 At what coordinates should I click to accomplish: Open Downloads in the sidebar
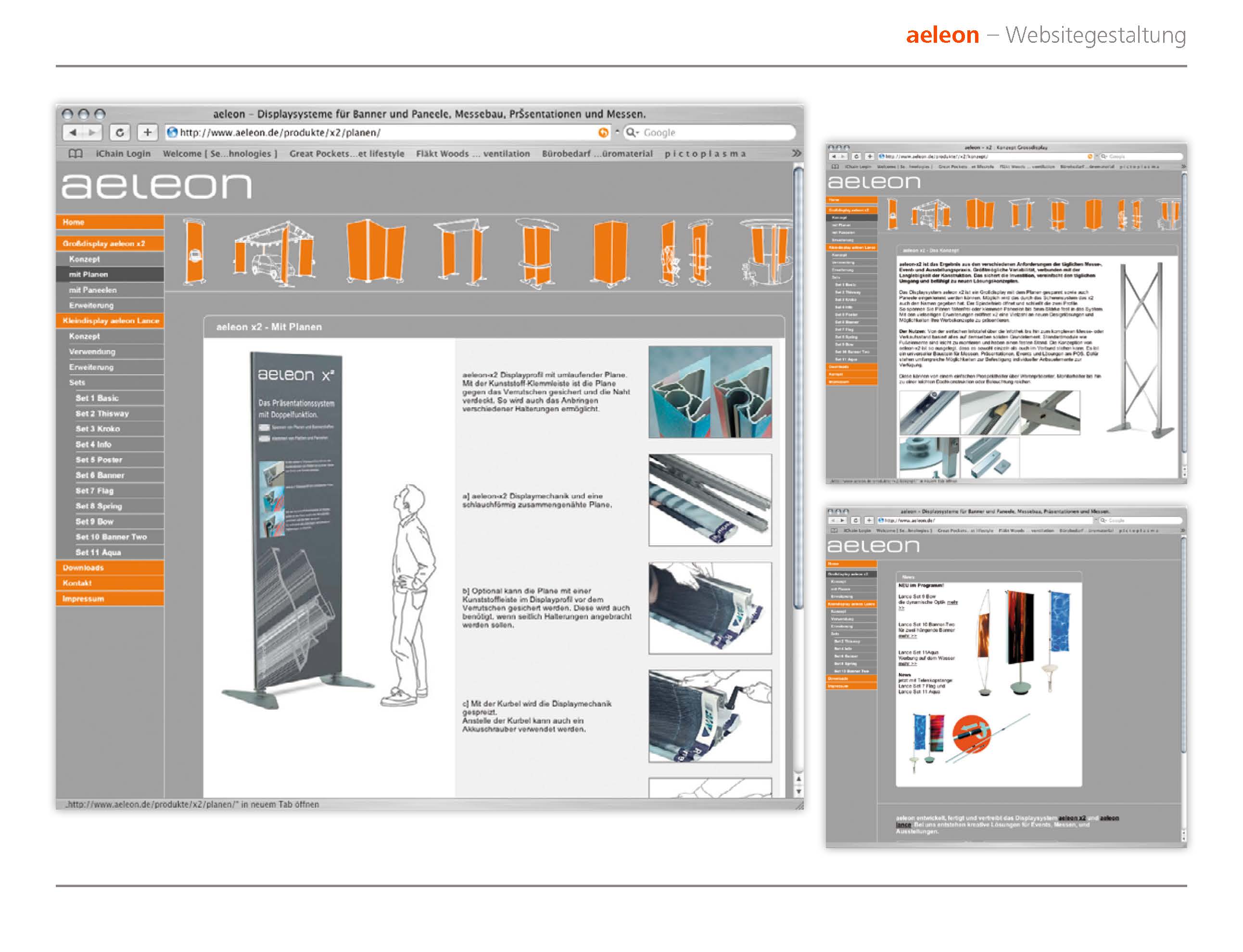pos(110,568)
